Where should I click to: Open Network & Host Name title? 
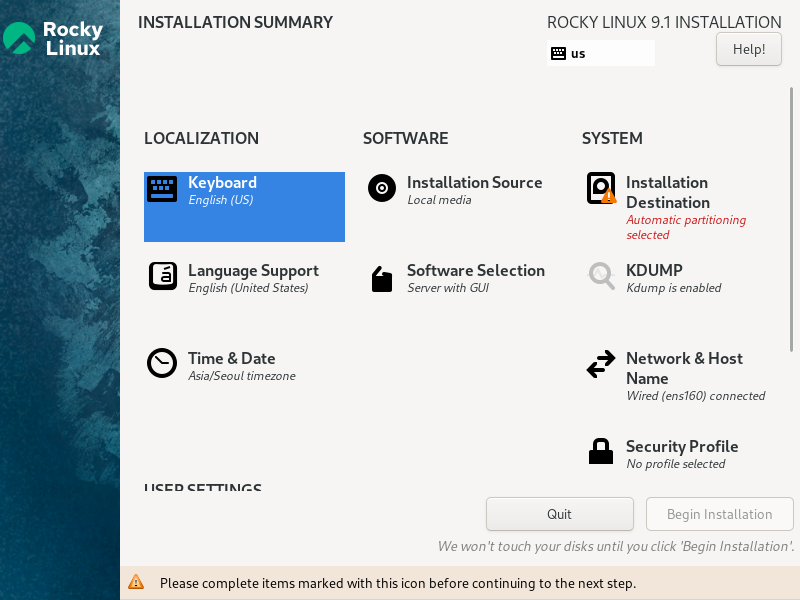(x=684, y=368)
